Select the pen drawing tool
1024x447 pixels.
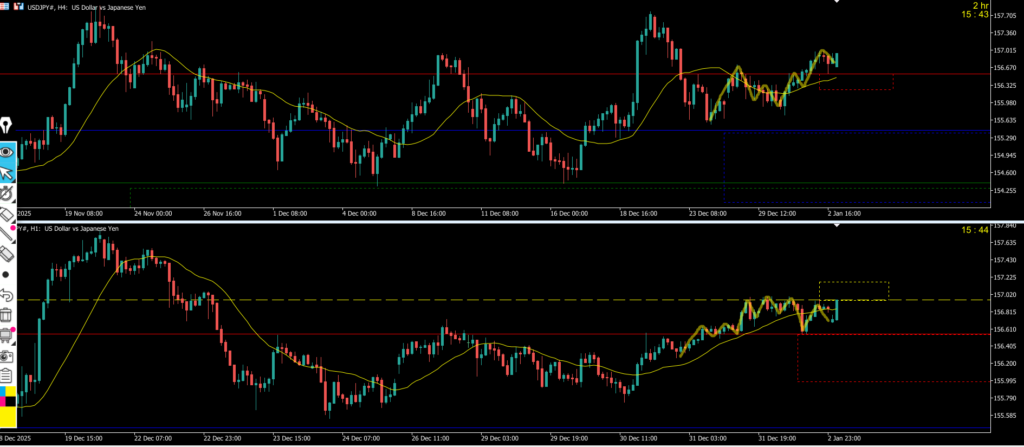pyautogui.click(x=6, y=125)
